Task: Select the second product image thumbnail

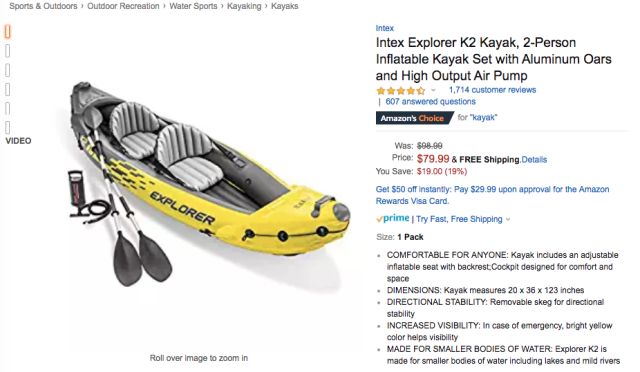Action: (x=7, y=51)
